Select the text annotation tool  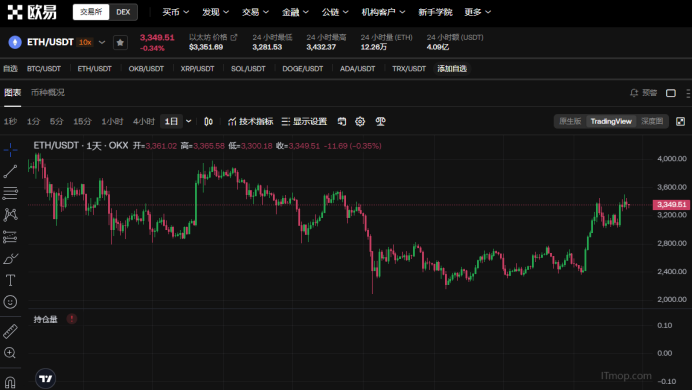pyautogui.click(x=11, y=280)
